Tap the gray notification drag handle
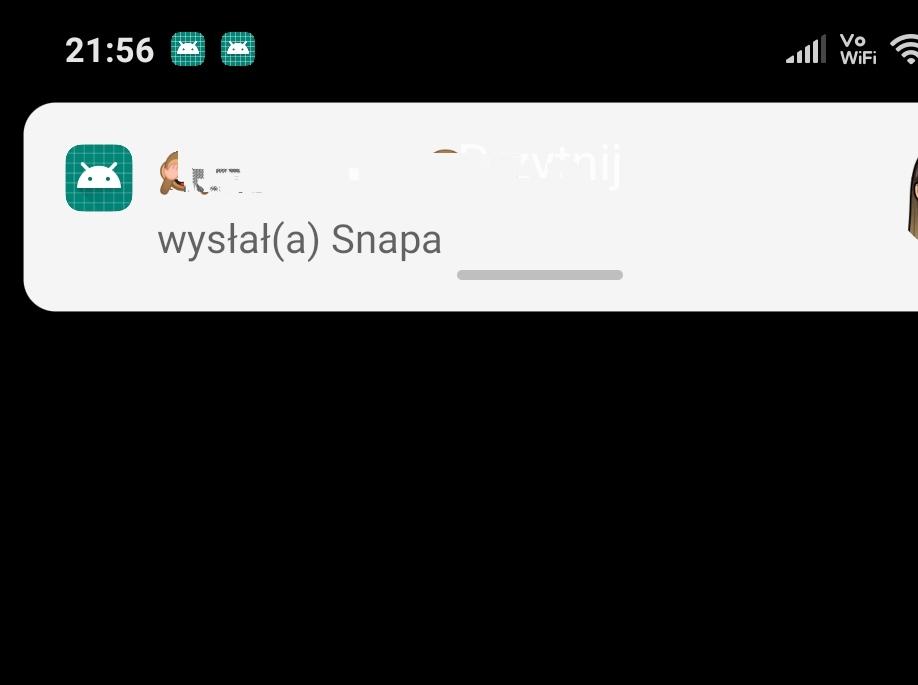The height and width of the screenshot is (685, 918). (540, 275)
